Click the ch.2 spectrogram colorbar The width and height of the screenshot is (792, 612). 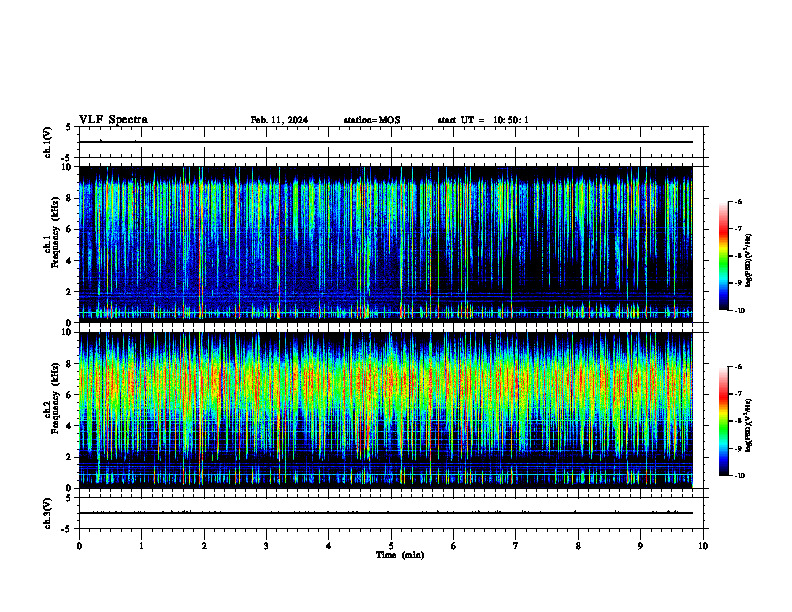pos(724,421)
